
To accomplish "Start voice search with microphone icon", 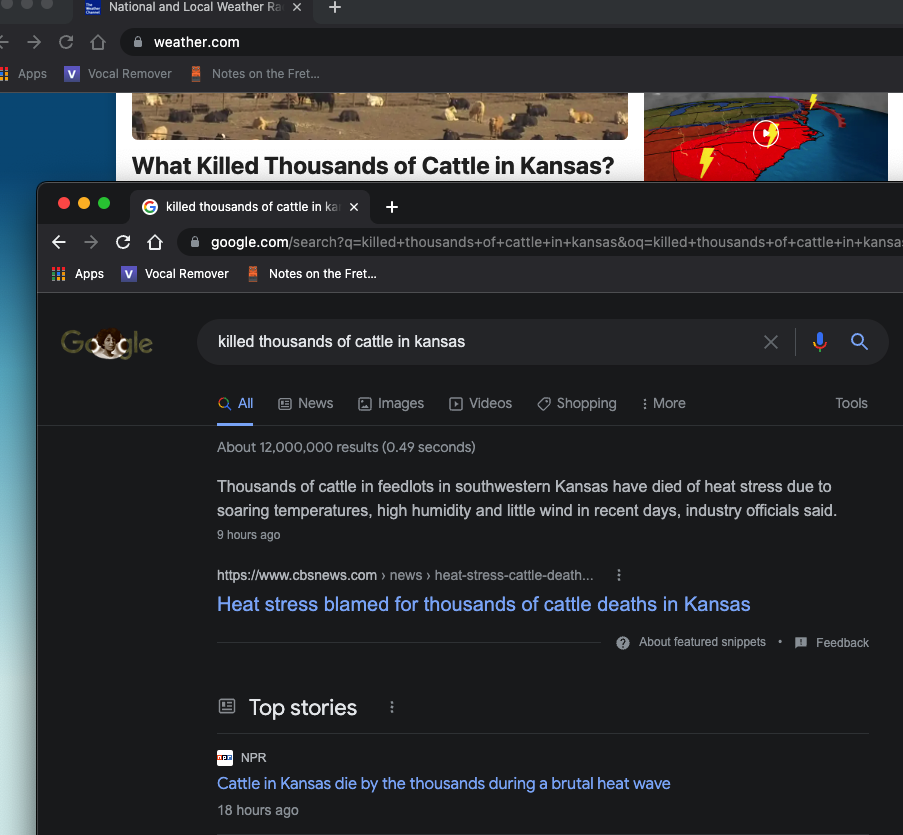I will [819, 342].
